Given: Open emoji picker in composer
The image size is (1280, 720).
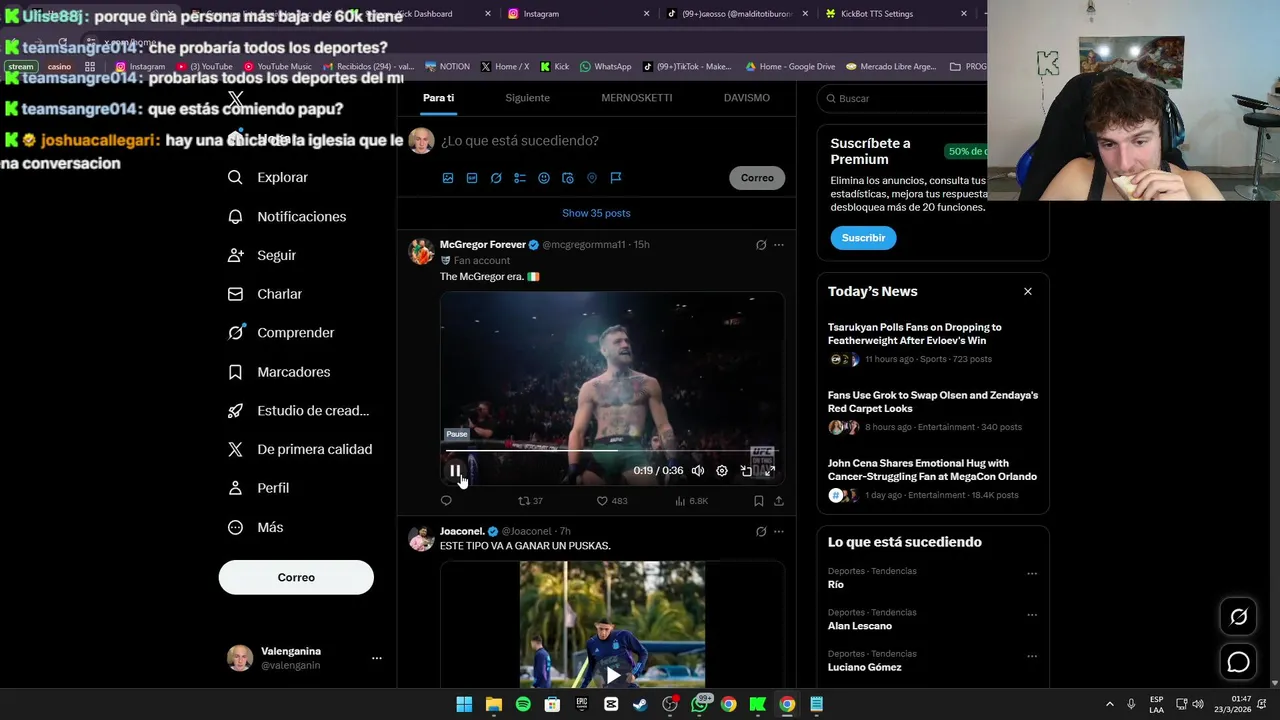Looking at the screenshot, I should tap(544, 178).
